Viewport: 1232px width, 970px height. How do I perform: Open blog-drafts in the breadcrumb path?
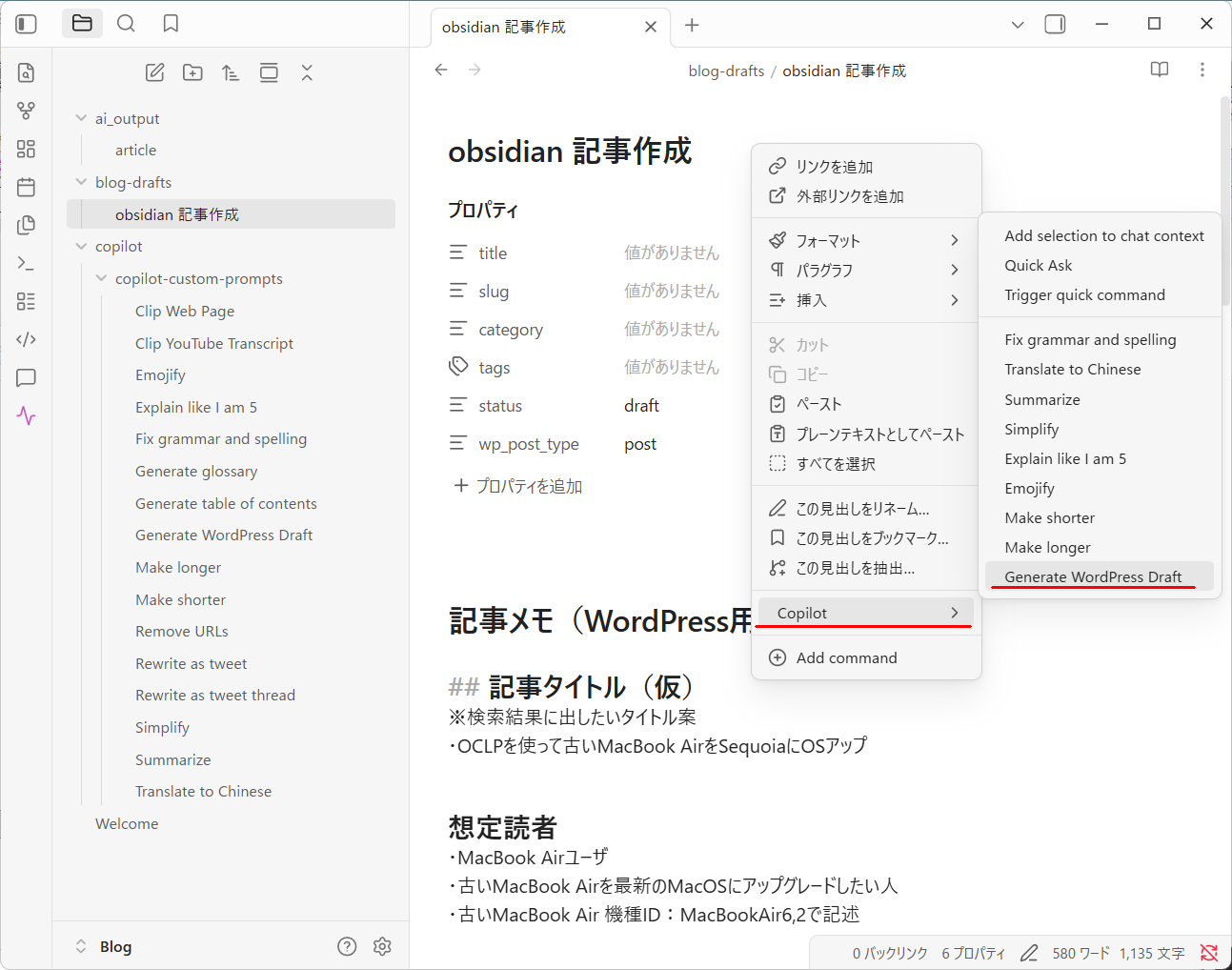coord(725,70)
